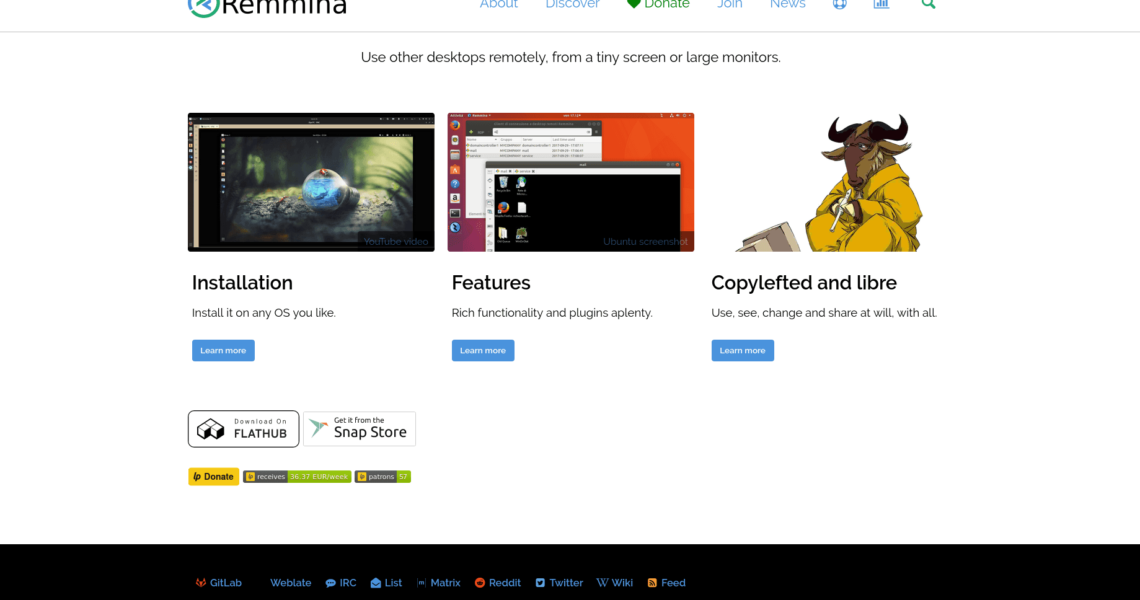Open the YouTube video thumbnail
The height and width of the screenshot is (600, 1140).
tap(311, 182)
